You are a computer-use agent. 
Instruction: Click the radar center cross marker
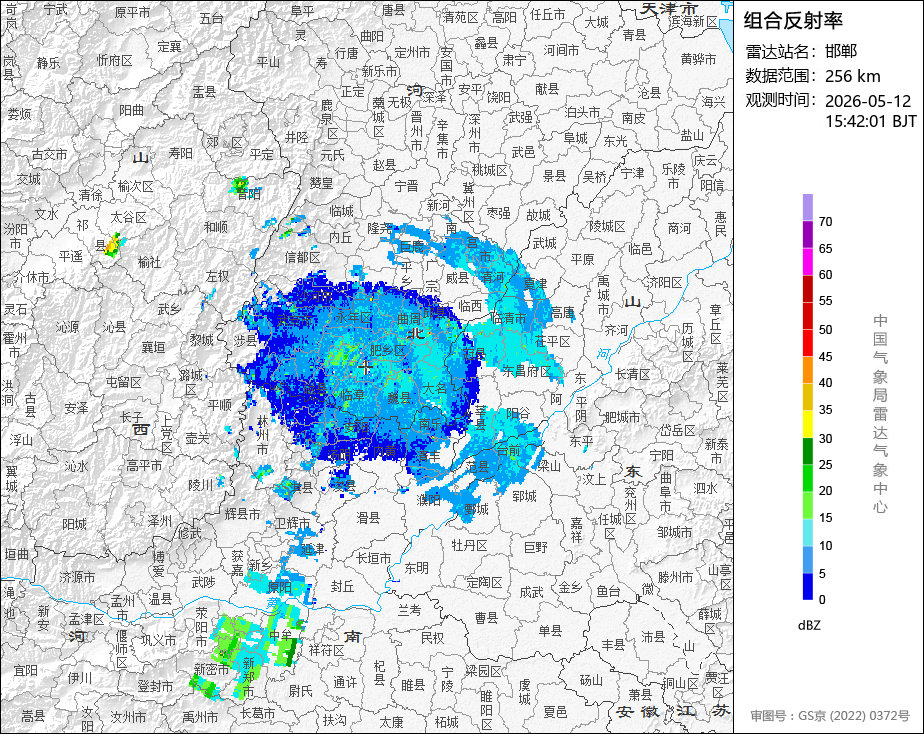(365, 367)
